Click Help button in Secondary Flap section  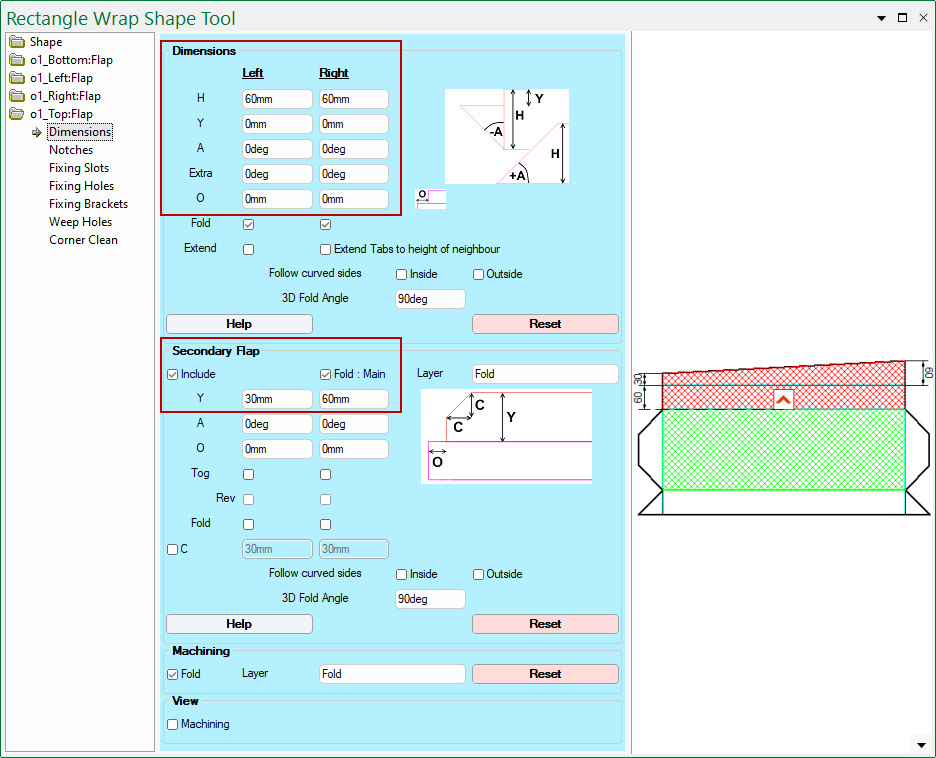point(239,624)
